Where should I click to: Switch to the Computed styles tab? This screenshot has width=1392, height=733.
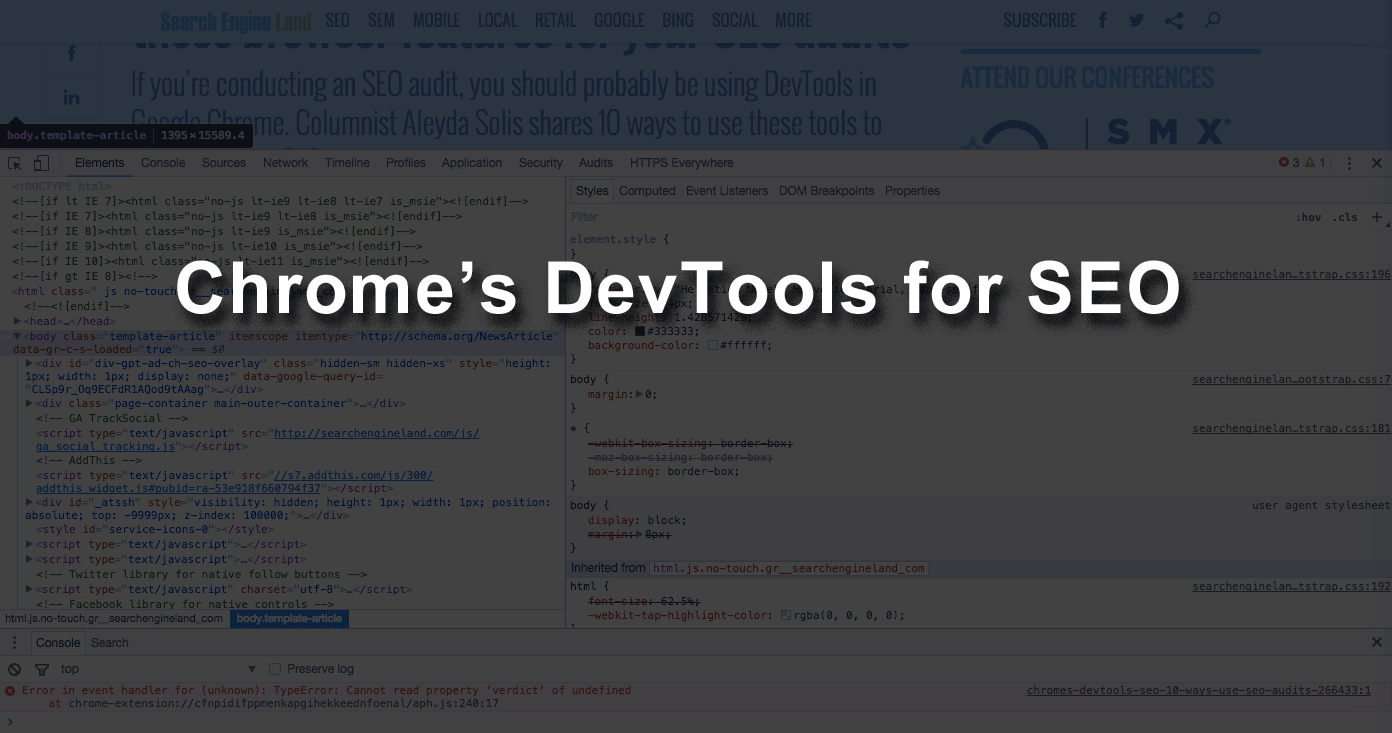647,191
